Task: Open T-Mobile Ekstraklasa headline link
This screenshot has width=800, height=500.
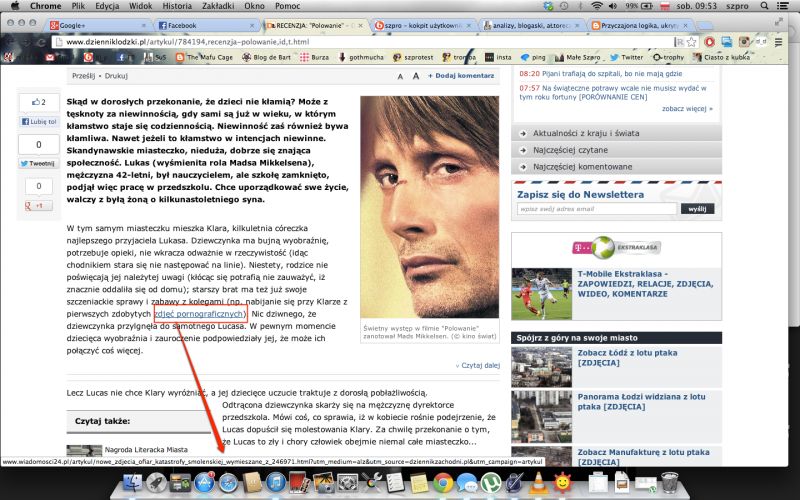Action: [x=645, y=284]
